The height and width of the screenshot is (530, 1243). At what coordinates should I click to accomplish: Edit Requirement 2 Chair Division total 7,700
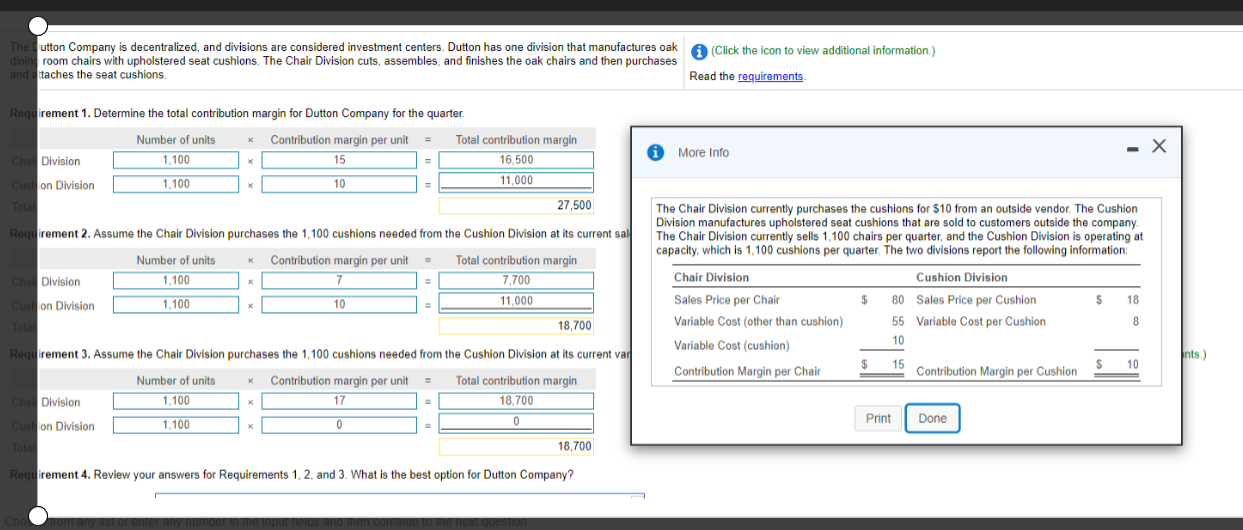coord(517,281)
